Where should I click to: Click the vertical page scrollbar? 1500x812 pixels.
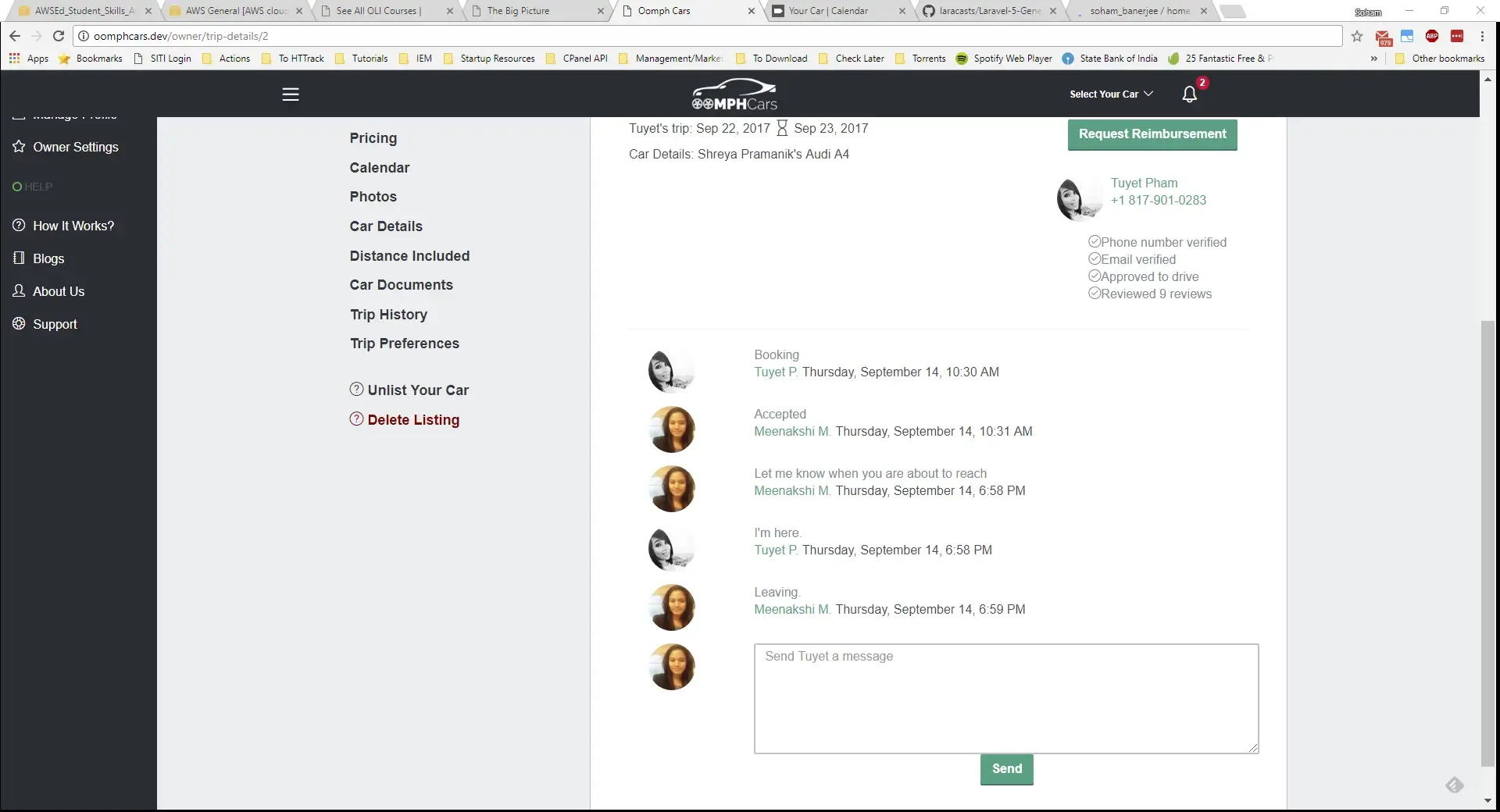click(x=1487, y=547)
